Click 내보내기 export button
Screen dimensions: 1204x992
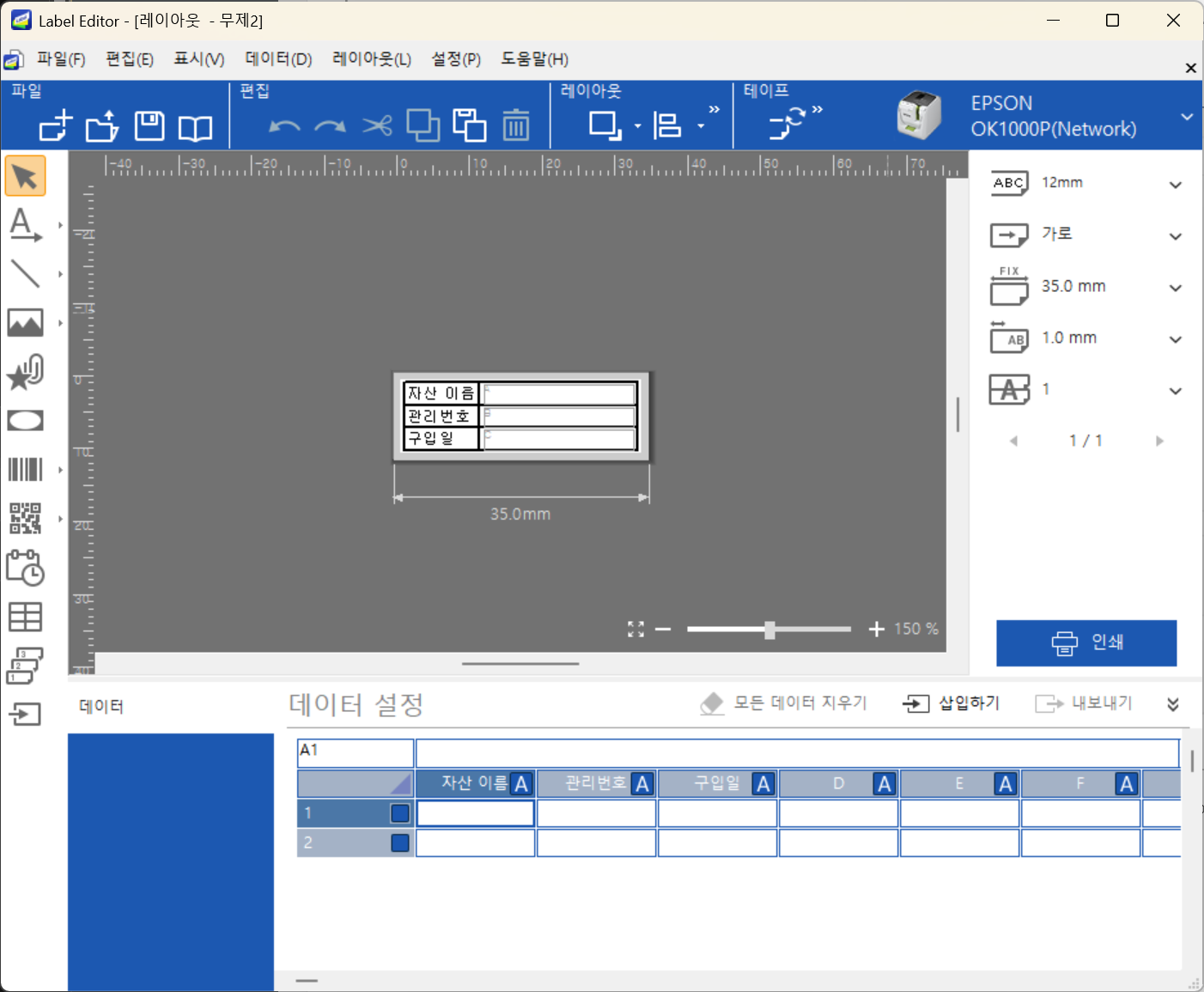pos(1084,703)
